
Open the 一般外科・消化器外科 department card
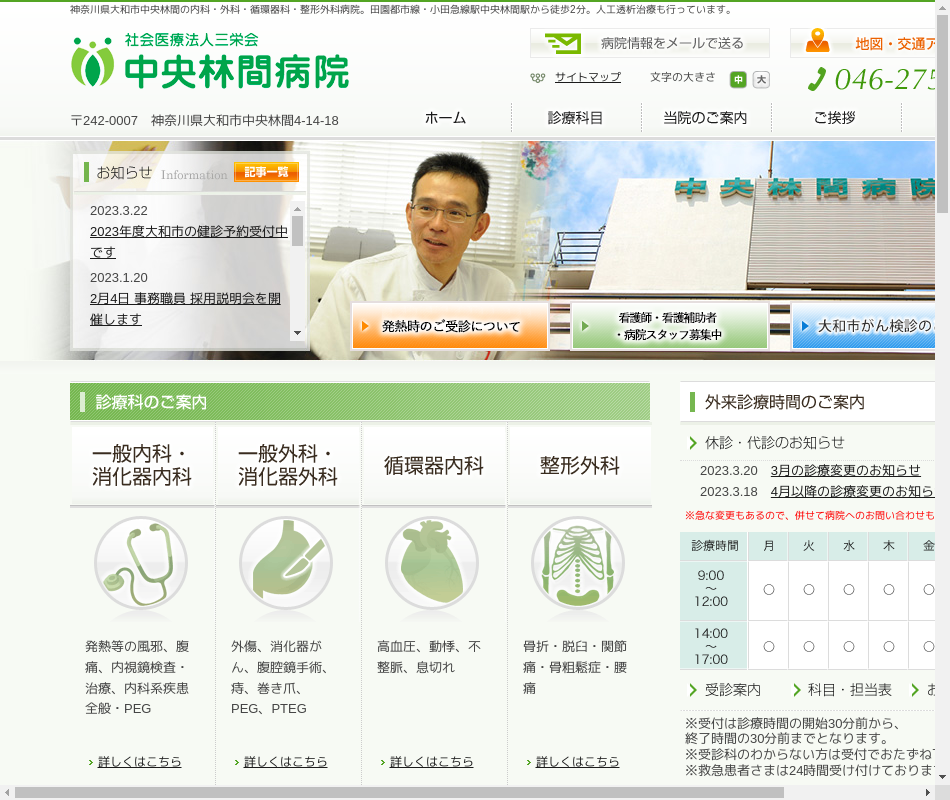pyautogui.click(x=288, y=465)
